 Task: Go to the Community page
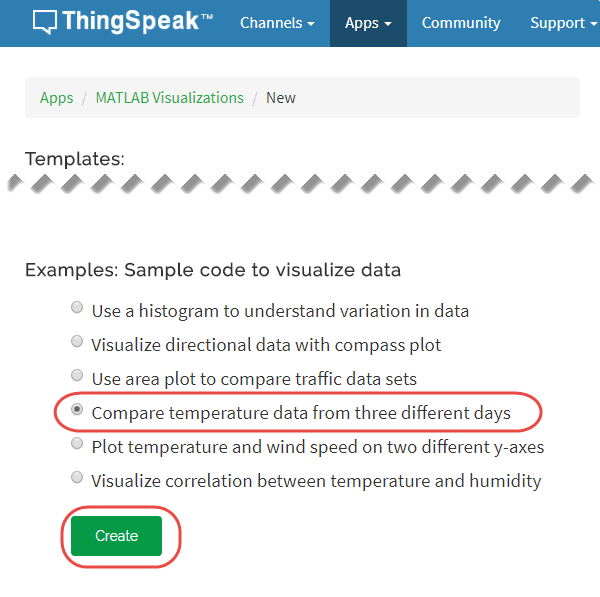click(x=461, y=23)
